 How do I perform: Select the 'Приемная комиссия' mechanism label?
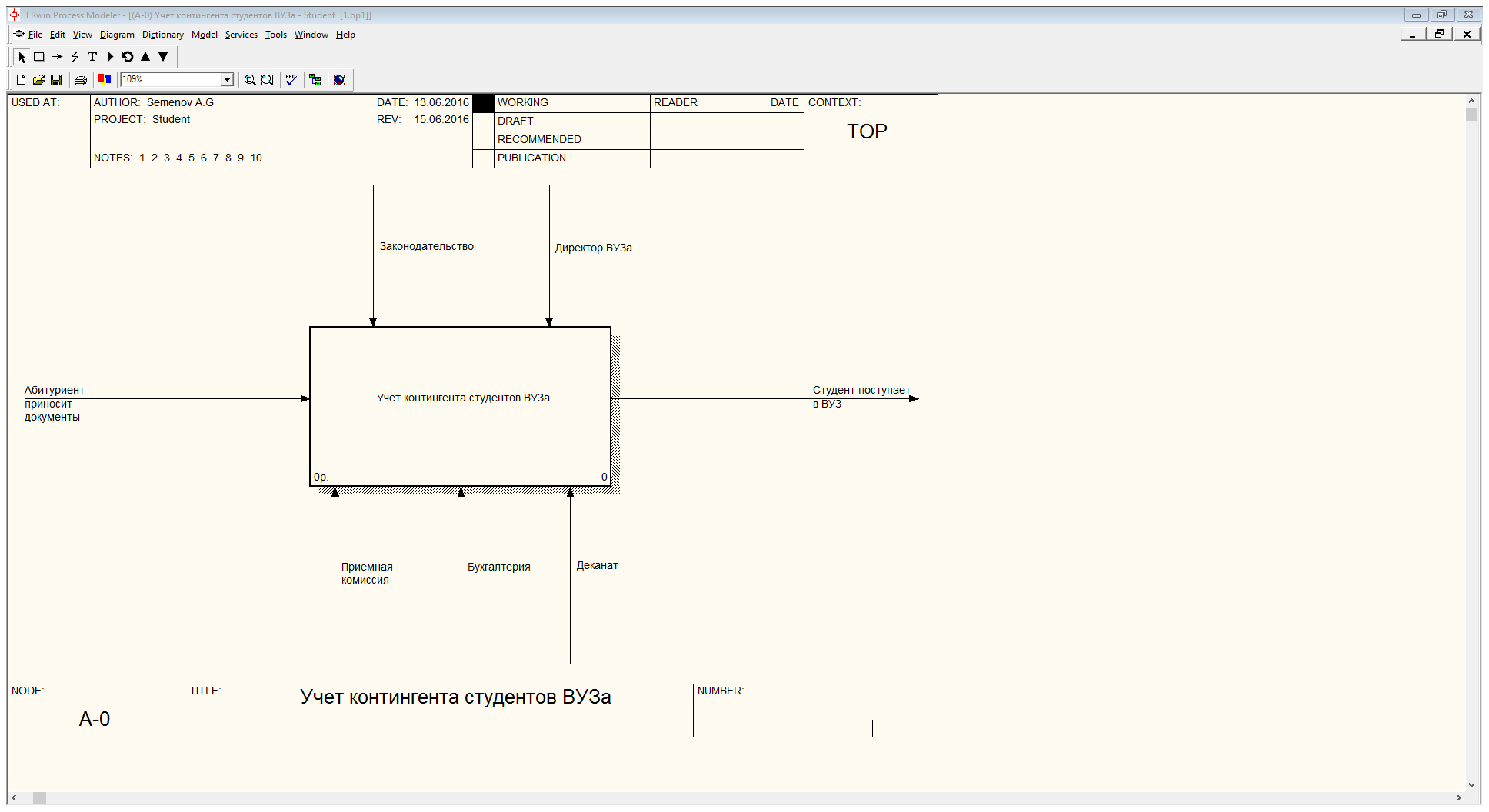point(367,574)
